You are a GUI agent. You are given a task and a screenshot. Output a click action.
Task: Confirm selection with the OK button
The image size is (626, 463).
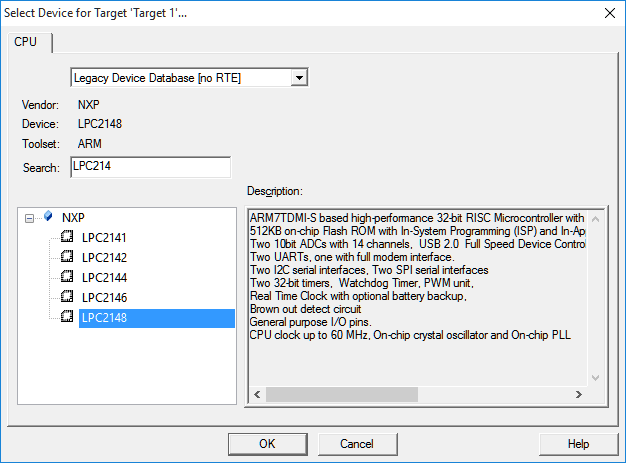pyautogui.click(x=267, y=444)
